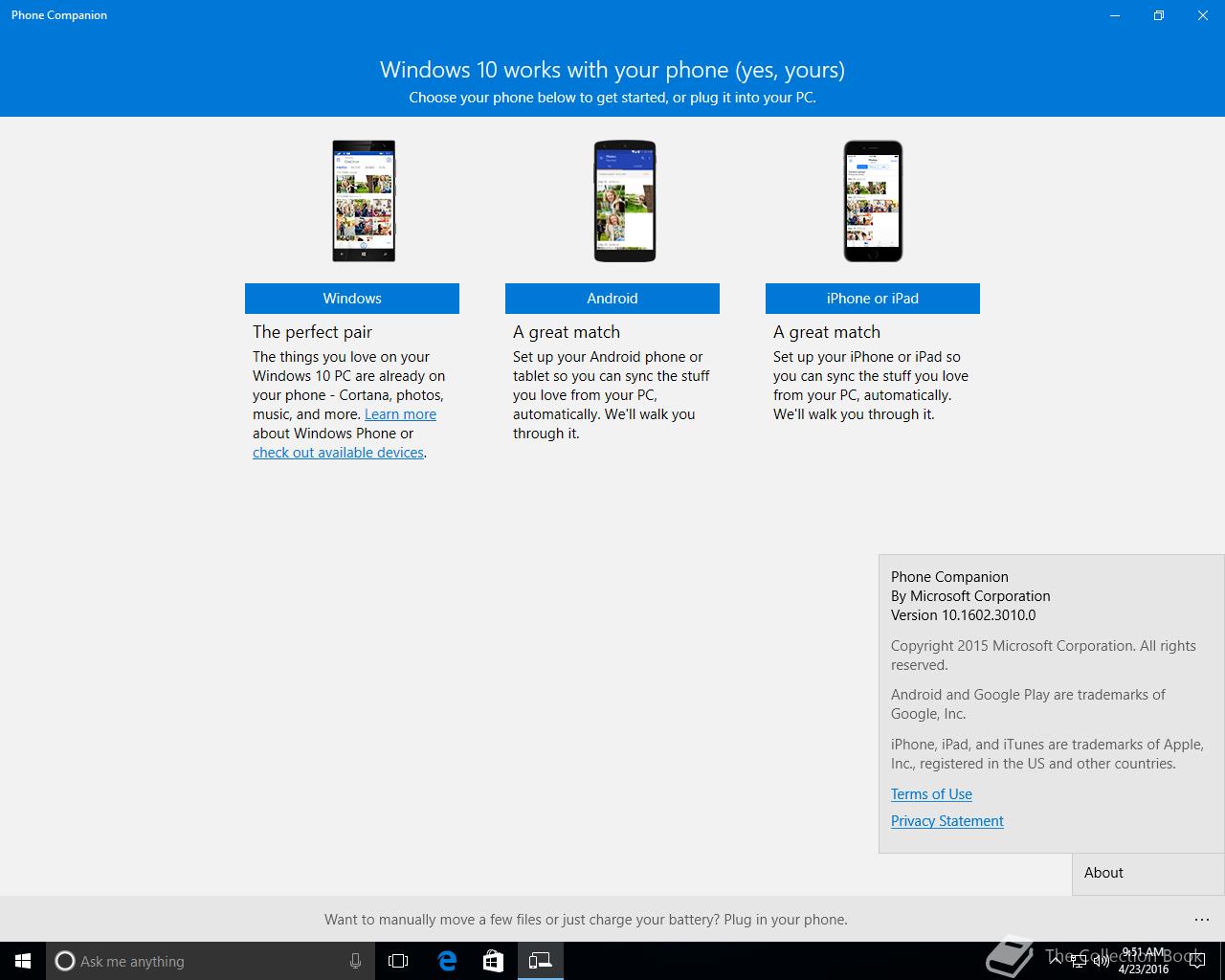The height and width of the screenshot is (980, 1225).
Task: Open Task View from the taskbar
Action: pyautogui.click(x=398, y=961)
